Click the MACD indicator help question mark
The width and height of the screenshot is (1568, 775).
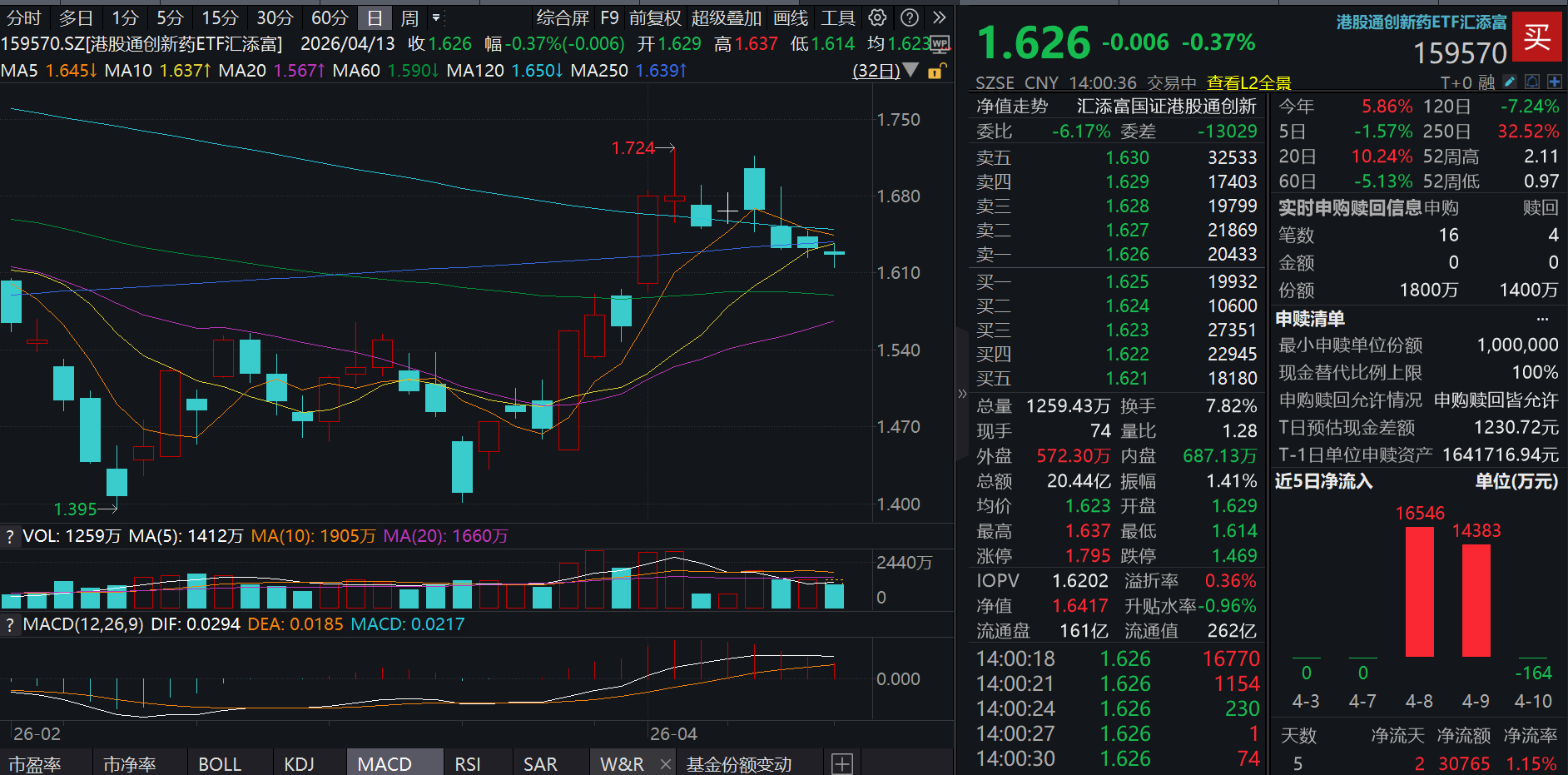10,625
